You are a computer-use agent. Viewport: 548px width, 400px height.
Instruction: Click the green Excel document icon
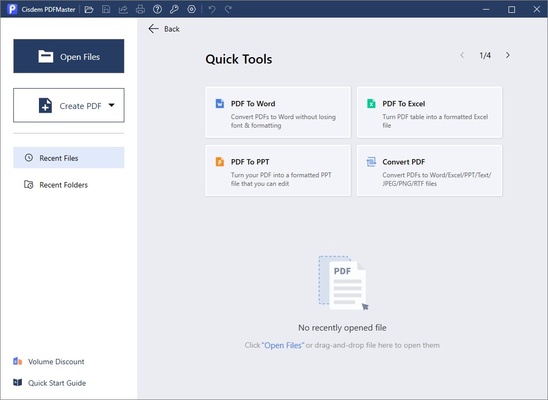[x=371, y=103]
